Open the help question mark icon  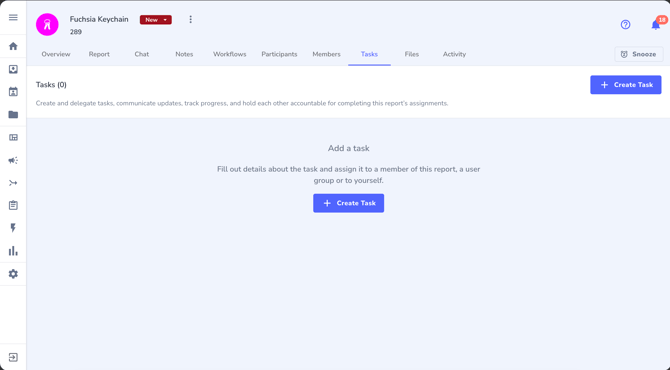(625, 25)
